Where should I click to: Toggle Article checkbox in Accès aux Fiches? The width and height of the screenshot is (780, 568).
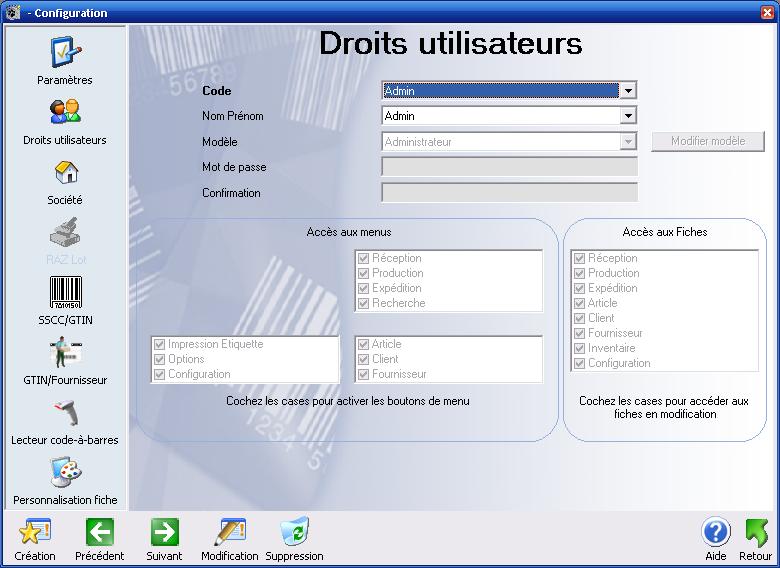579,303
